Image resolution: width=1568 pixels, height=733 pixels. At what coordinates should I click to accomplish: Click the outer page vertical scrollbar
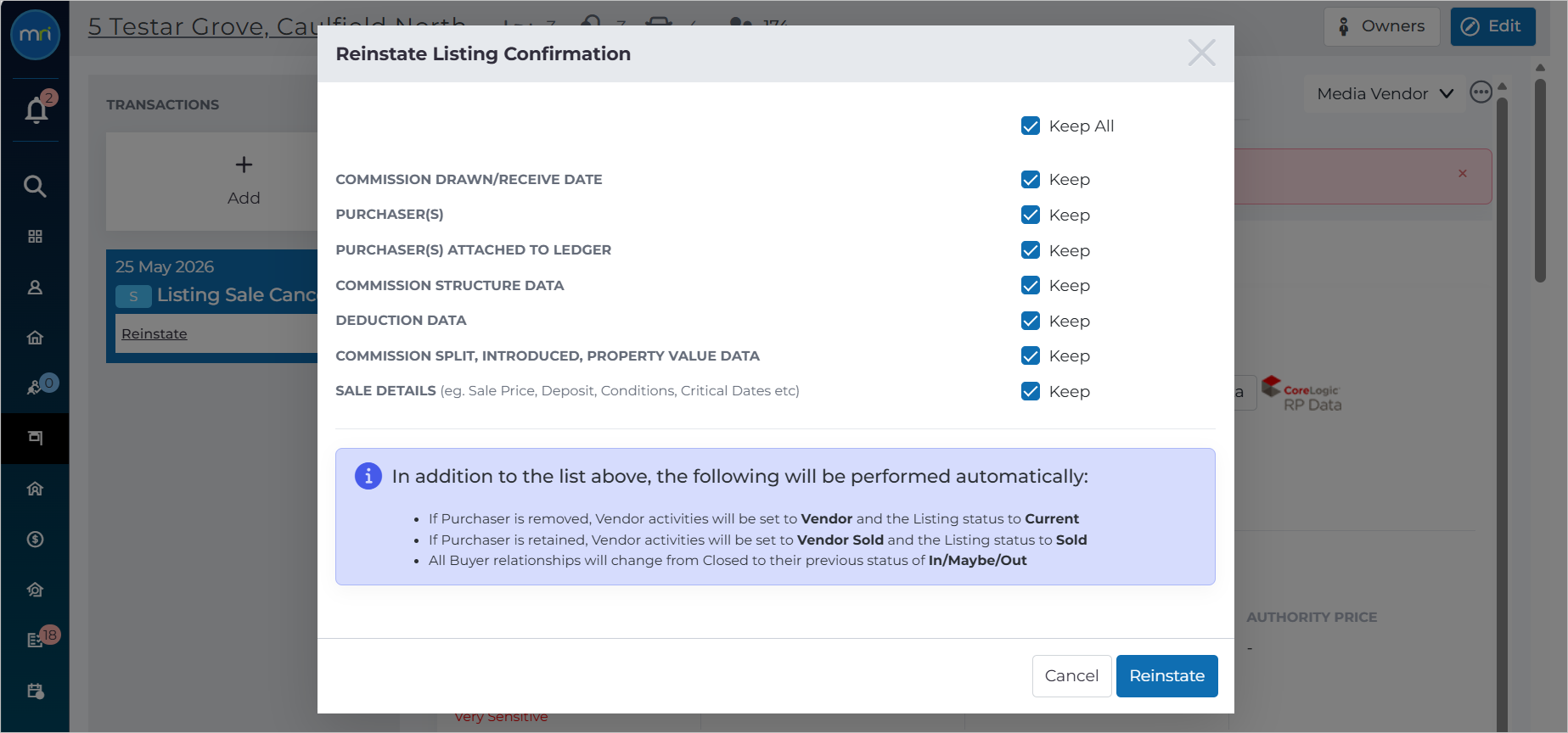point(1540,181)
